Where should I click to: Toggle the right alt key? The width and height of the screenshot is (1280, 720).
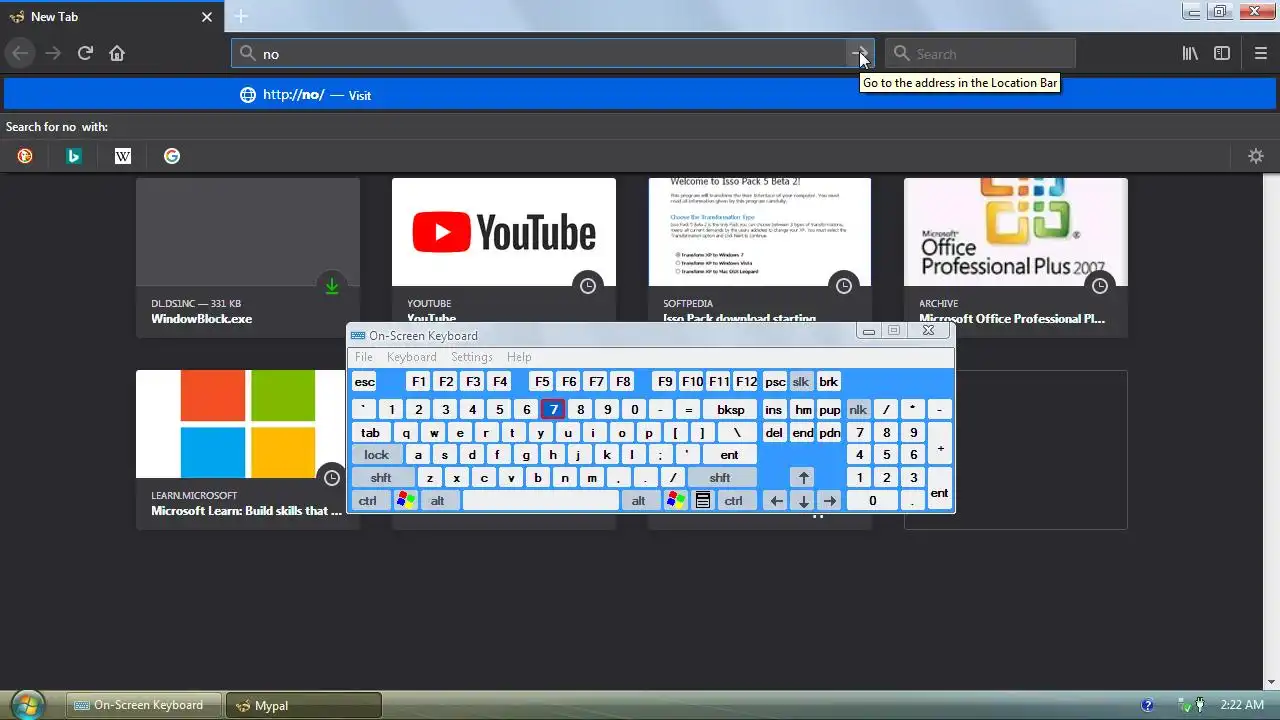coord(639,501)
